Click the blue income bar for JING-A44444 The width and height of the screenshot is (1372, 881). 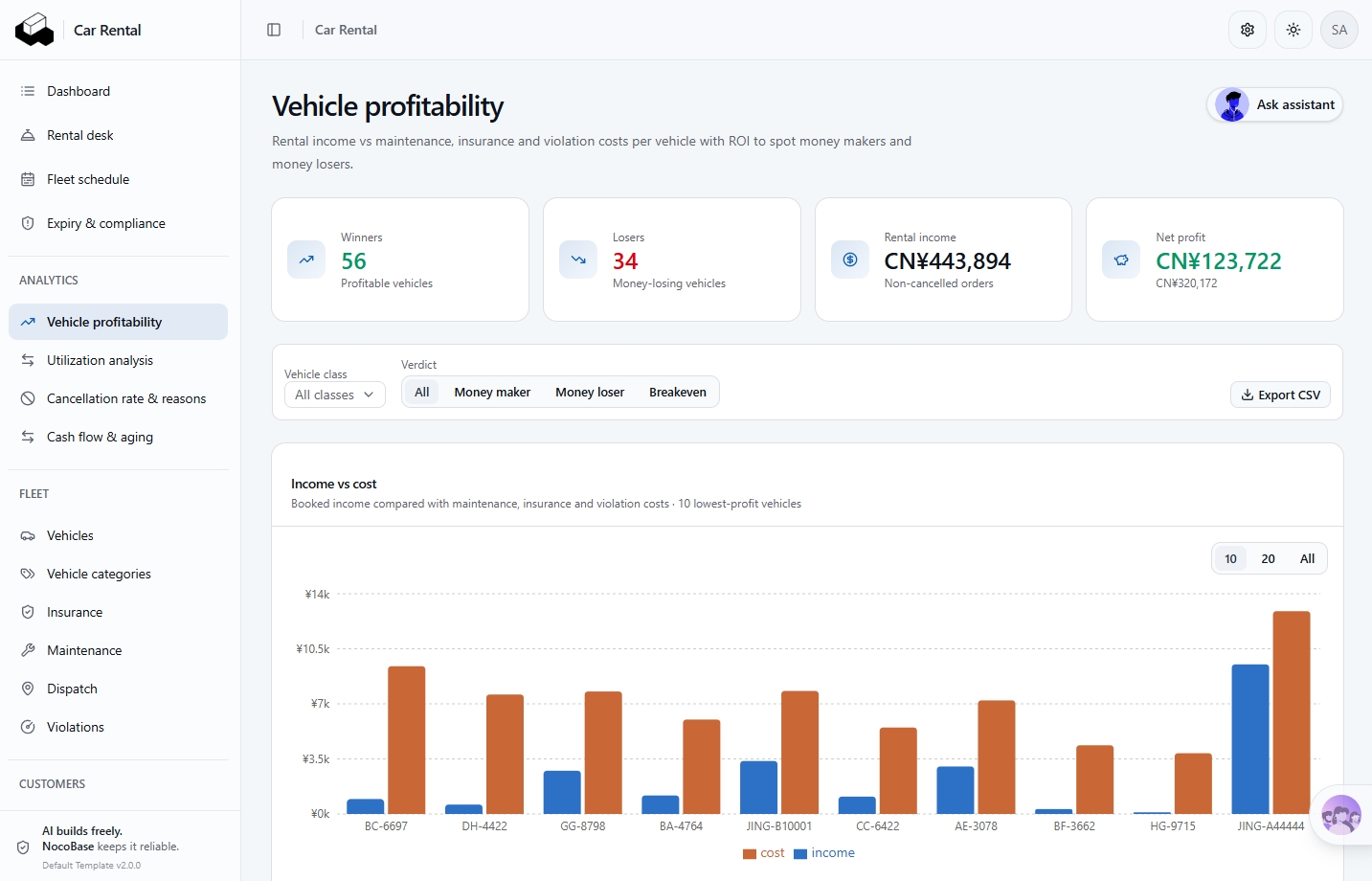pos(1249,739)
